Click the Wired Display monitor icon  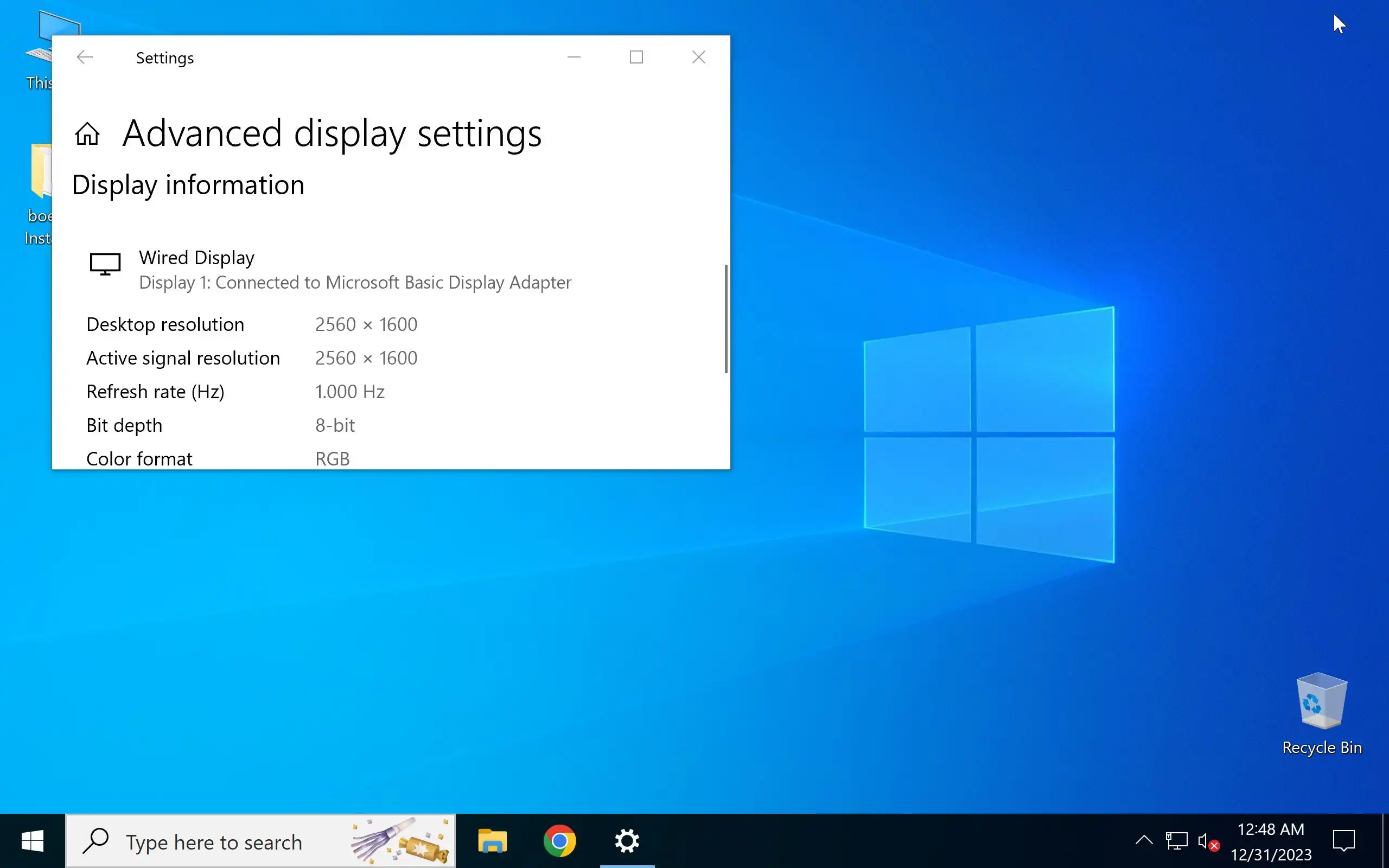105,264
